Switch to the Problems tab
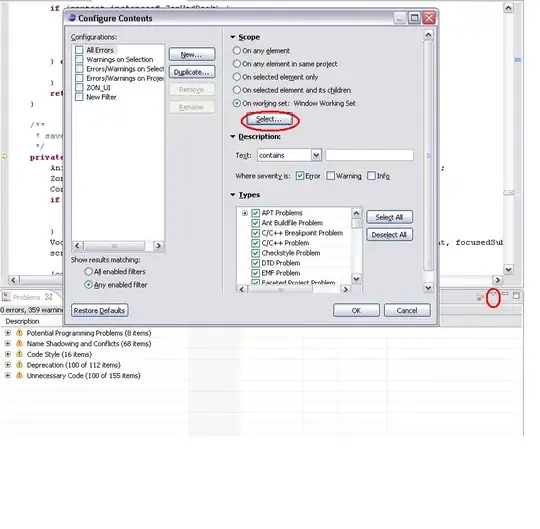The image size is (540, 529). (x=27, y=297)
